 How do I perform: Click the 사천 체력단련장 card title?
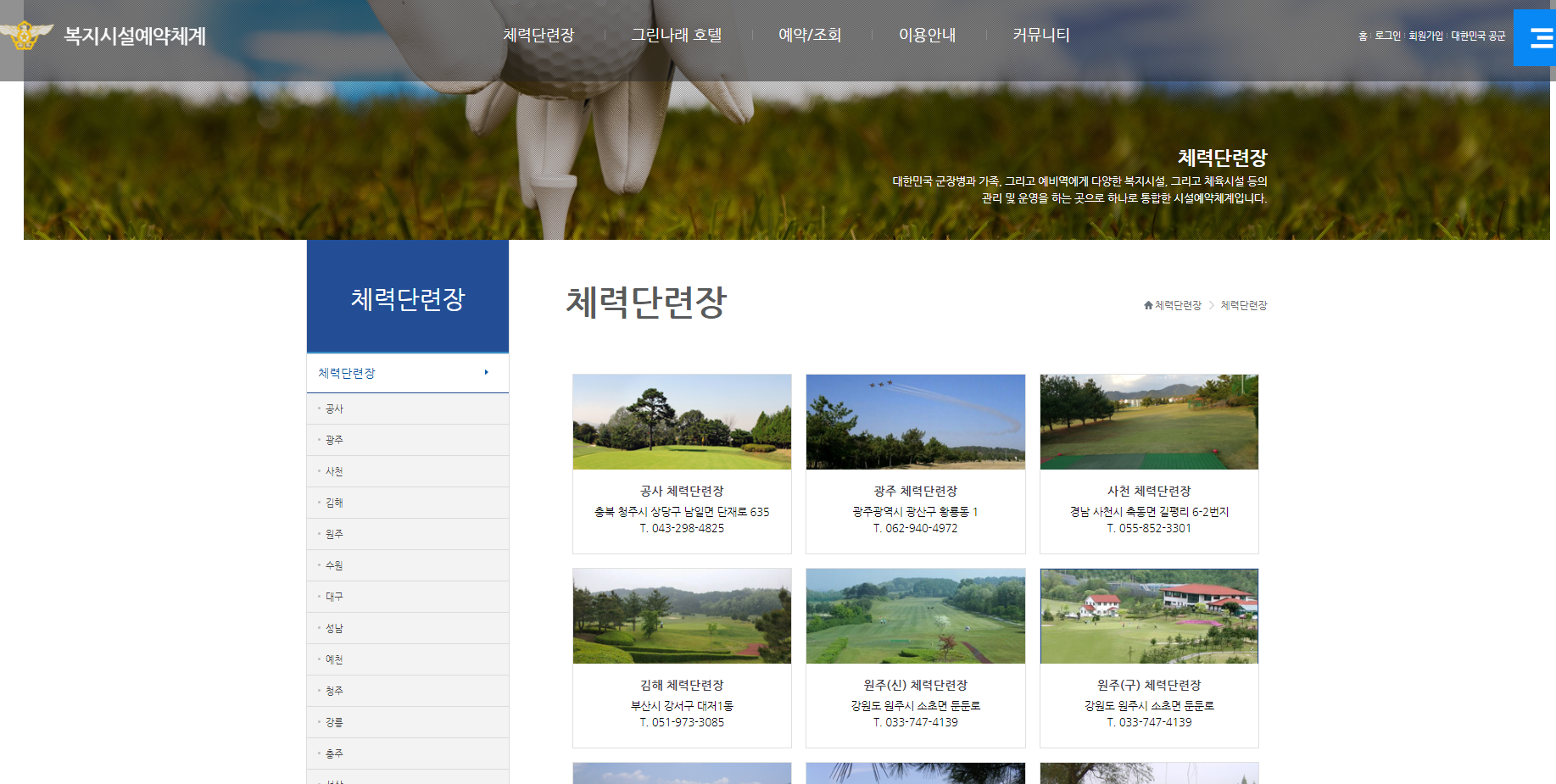(x=1149, y=491)
